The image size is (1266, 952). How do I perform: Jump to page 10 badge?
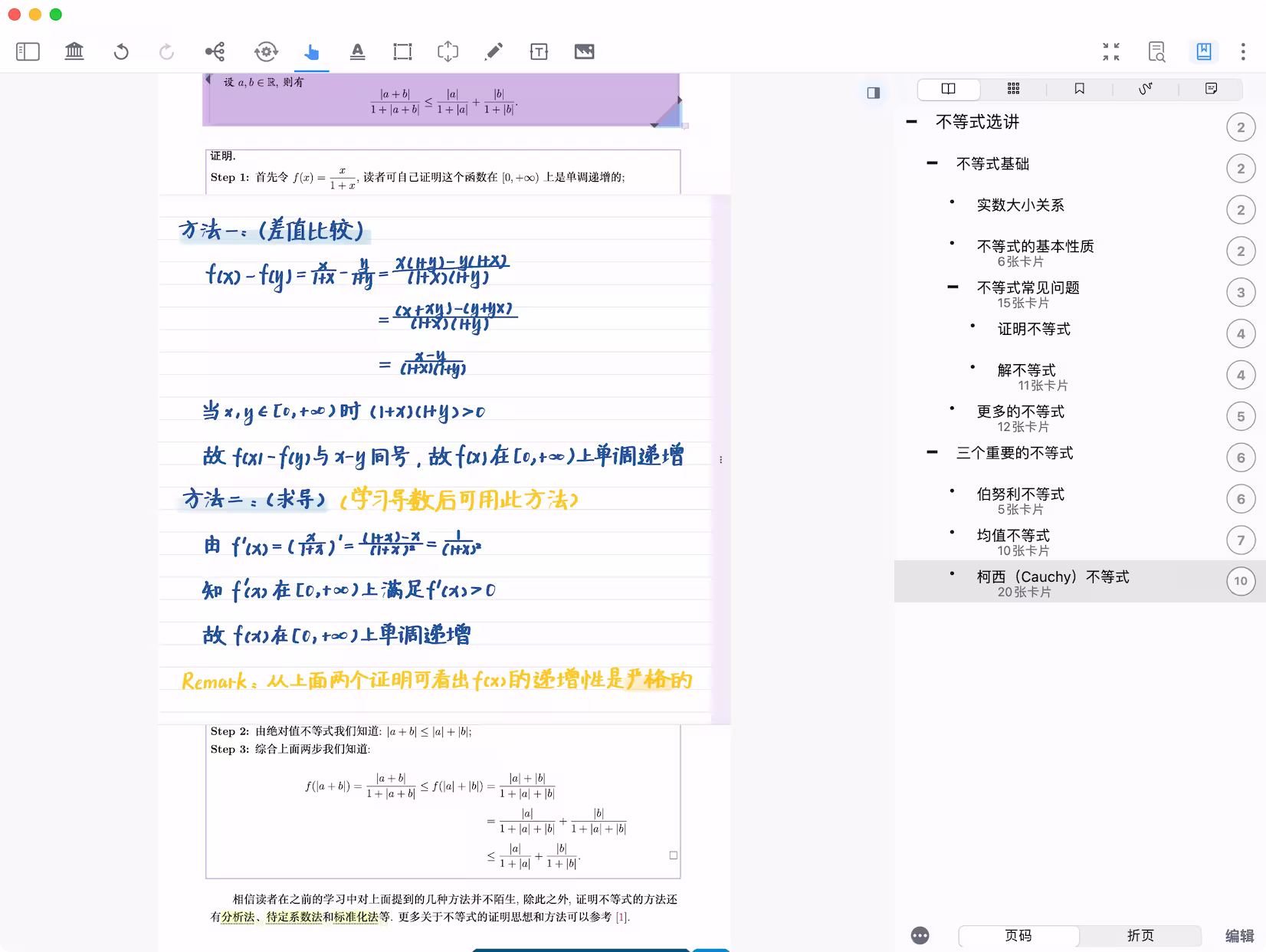coord(1241,581)
